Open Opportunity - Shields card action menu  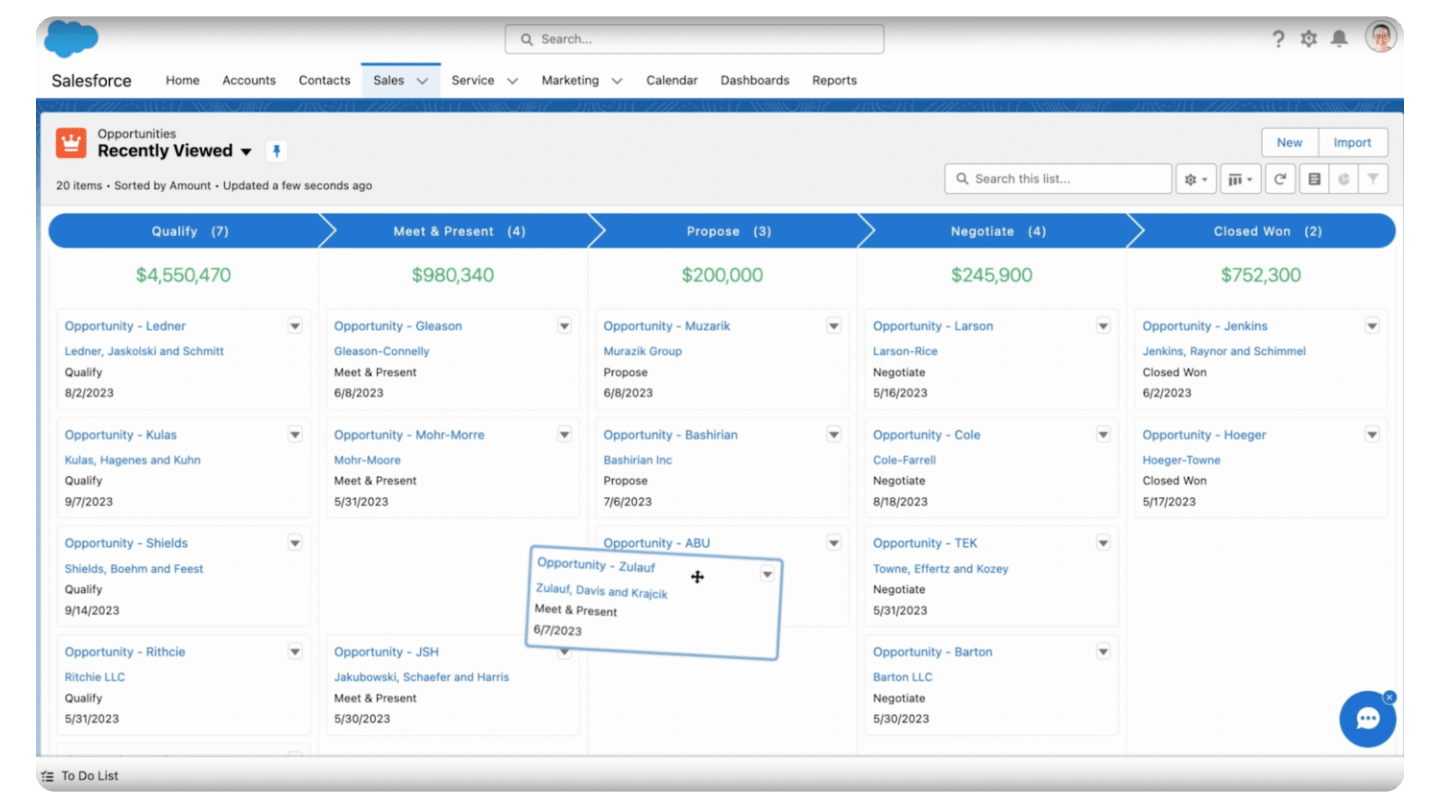295,543
